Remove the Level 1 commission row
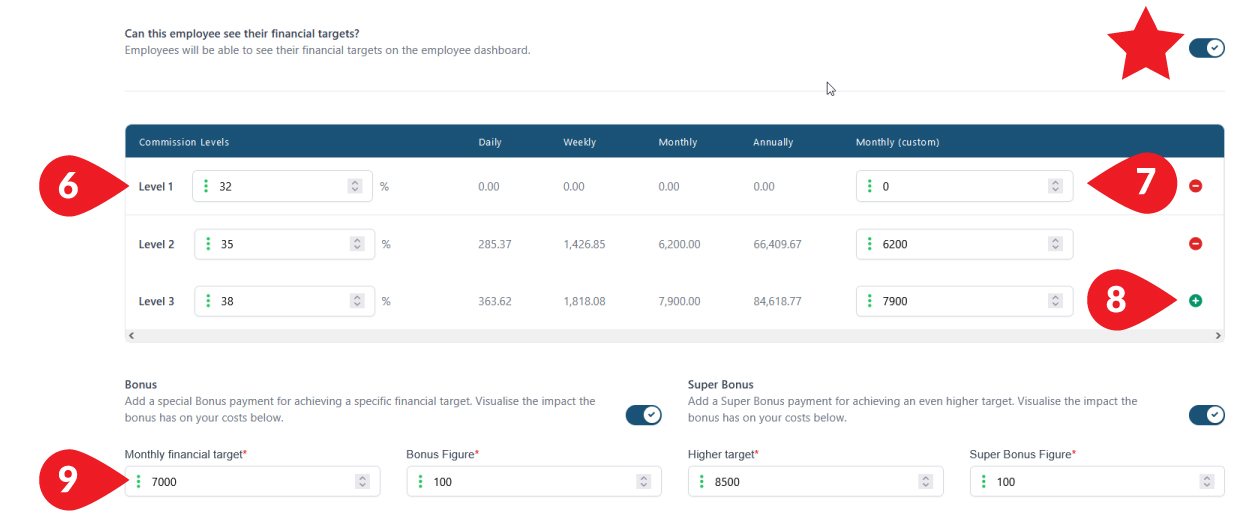The height and width of the screenshot is (521, 1247). point(1195,186)
